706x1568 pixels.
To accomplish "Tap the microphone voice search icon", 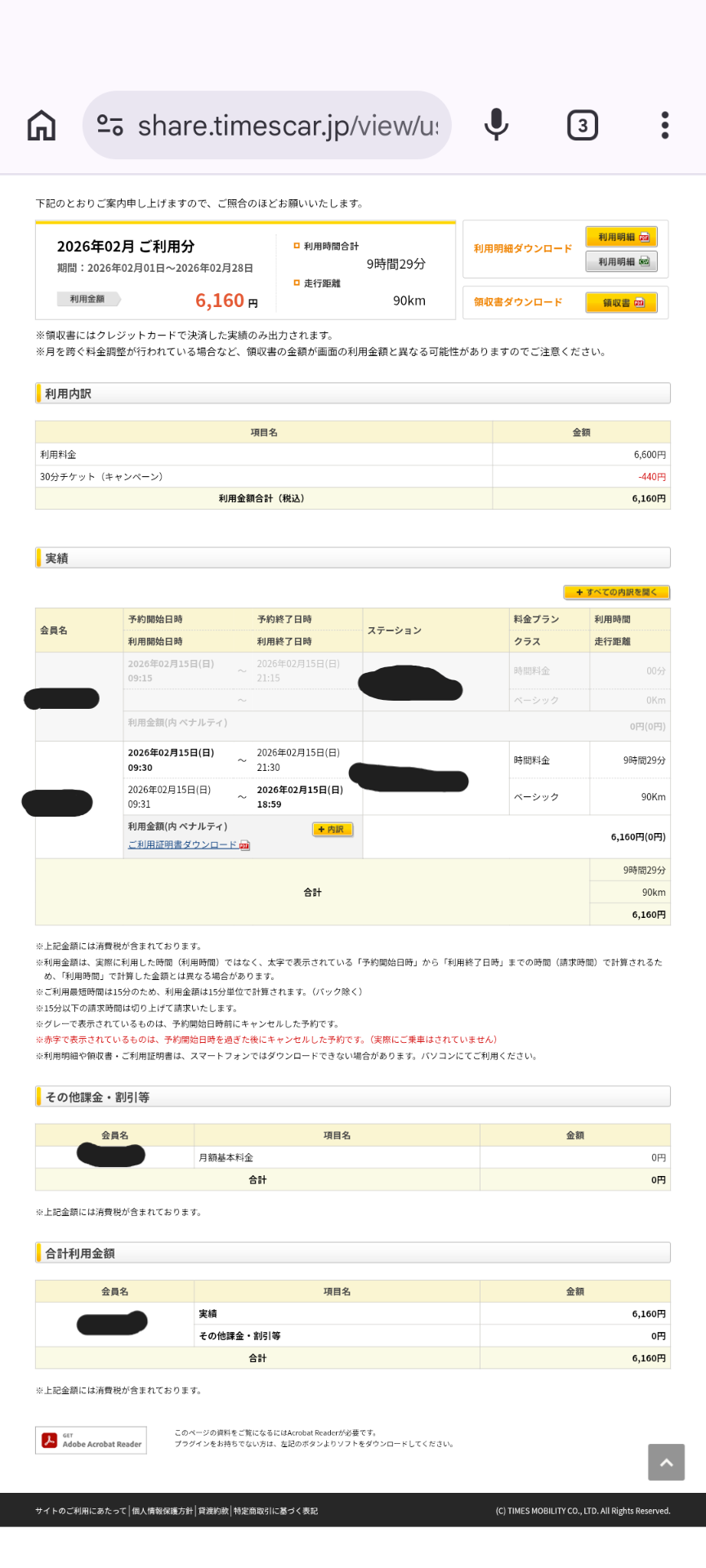I will pos(496,126).
